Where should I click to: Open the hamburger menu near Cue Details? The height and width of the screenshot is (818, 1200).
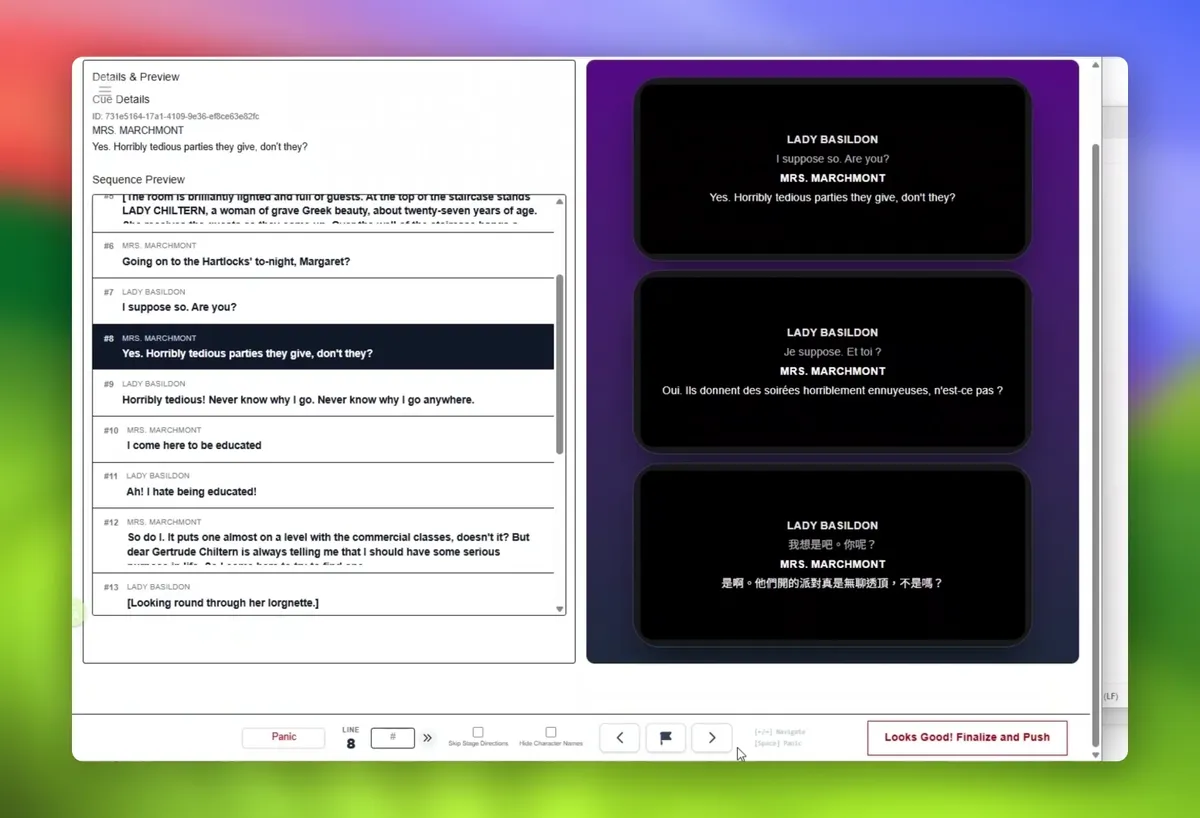click(105, 91)
